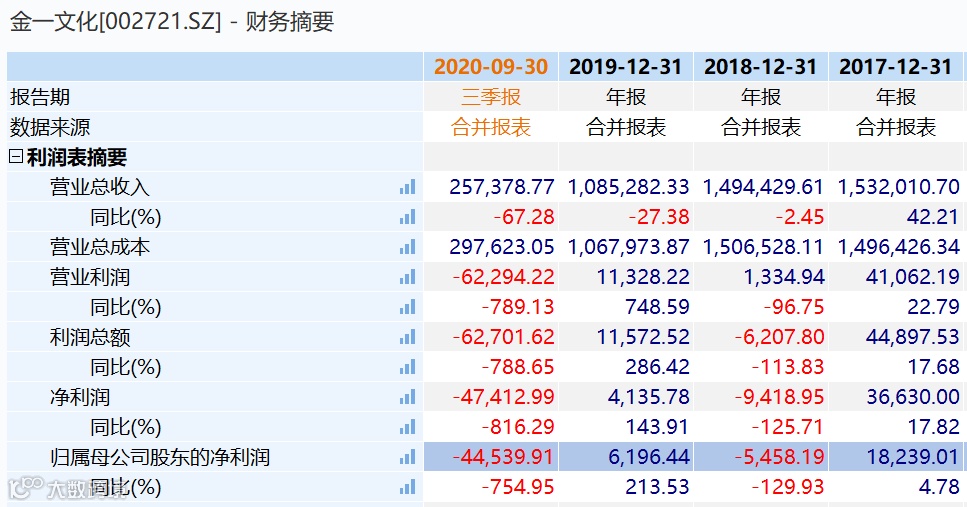Click revenue value 1,085,282.33
Image resolution: width=967 pixels, height=507 pixels.
tap(628, 187)
